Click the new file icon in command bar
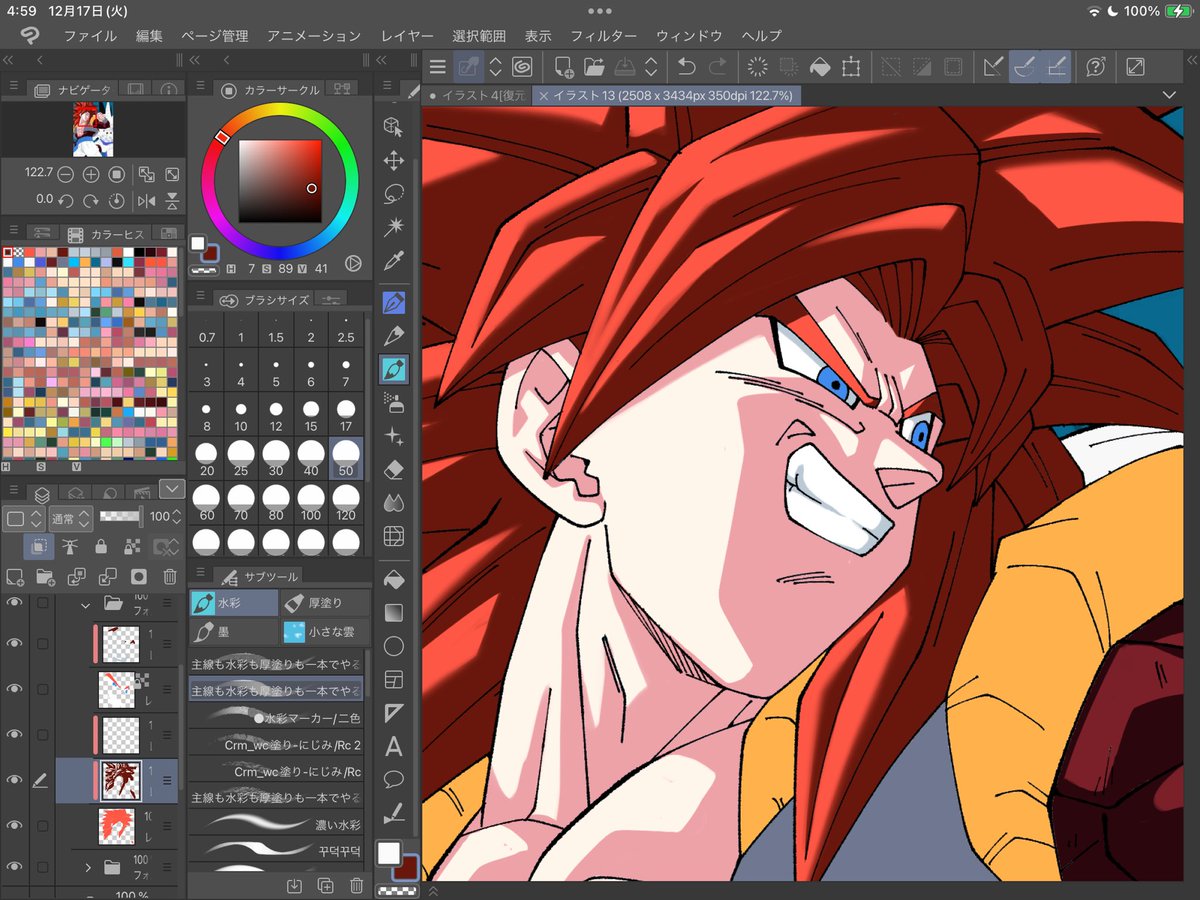This screenshot has height=900, width=1200. [x=563, y=67]
